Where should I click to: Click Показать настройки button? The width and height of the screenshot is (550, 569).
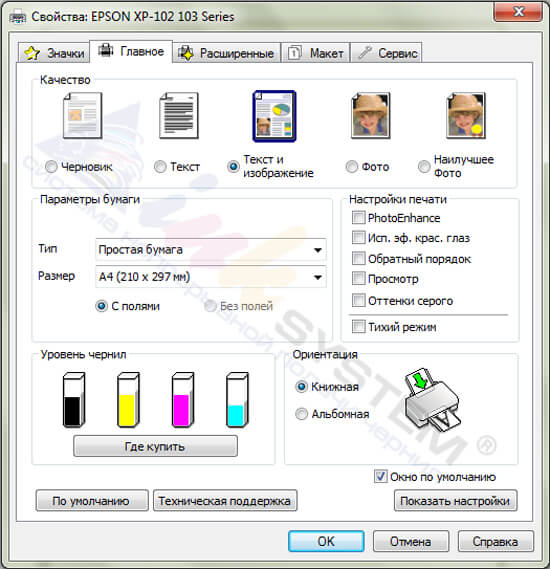[x=455, y=501]
